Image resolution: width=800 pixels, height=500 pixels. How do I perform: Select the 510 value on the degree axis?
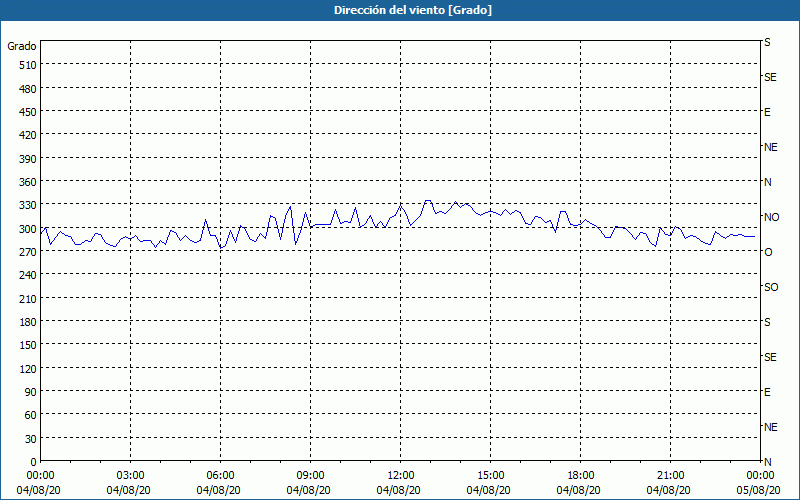[29, 65]
